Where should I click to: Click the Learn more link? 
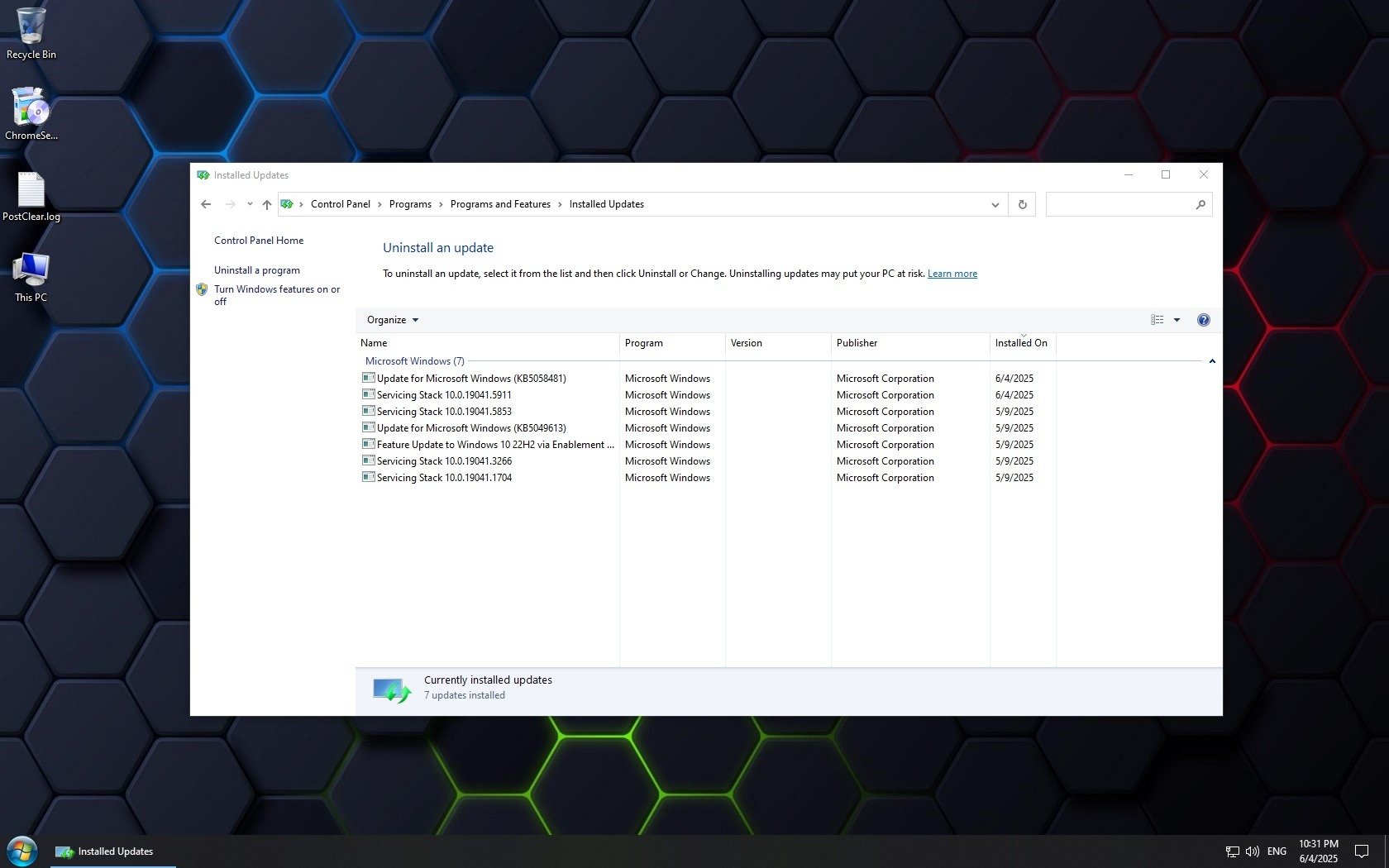click(952, 274)
